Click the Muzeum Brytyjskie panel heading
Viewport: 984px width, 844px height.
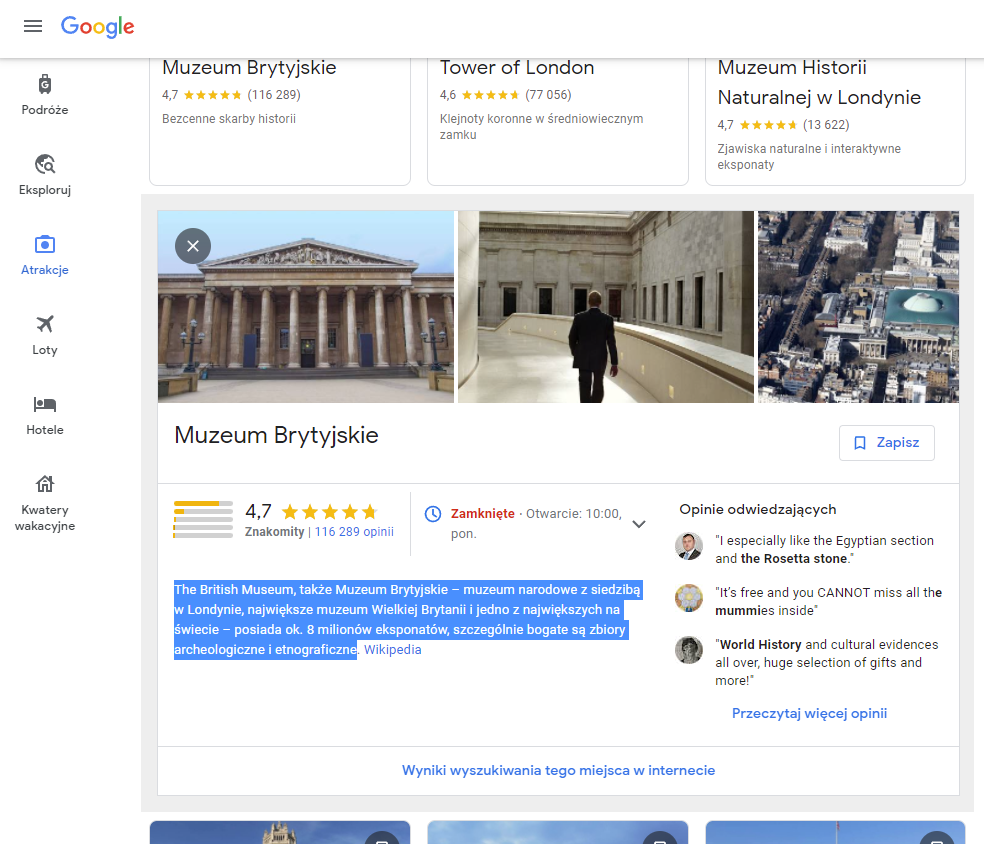coord(276,435)
